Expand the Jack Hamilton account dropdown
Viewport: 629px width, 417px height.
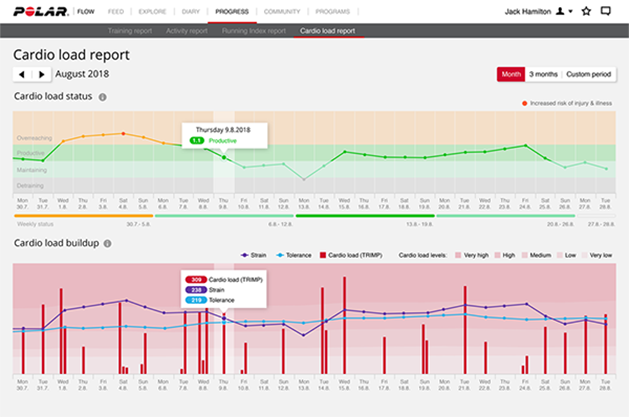pos(570,11)
